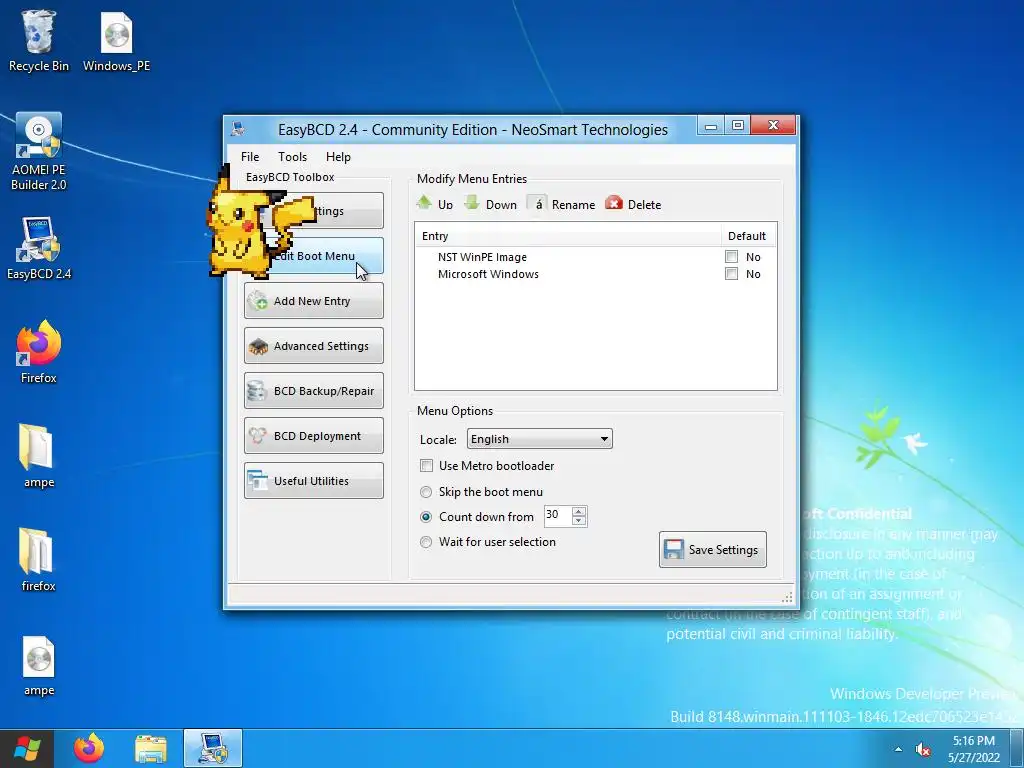
Task: Click the countdown value field showing 30
Action: click(x=558, y=515)
